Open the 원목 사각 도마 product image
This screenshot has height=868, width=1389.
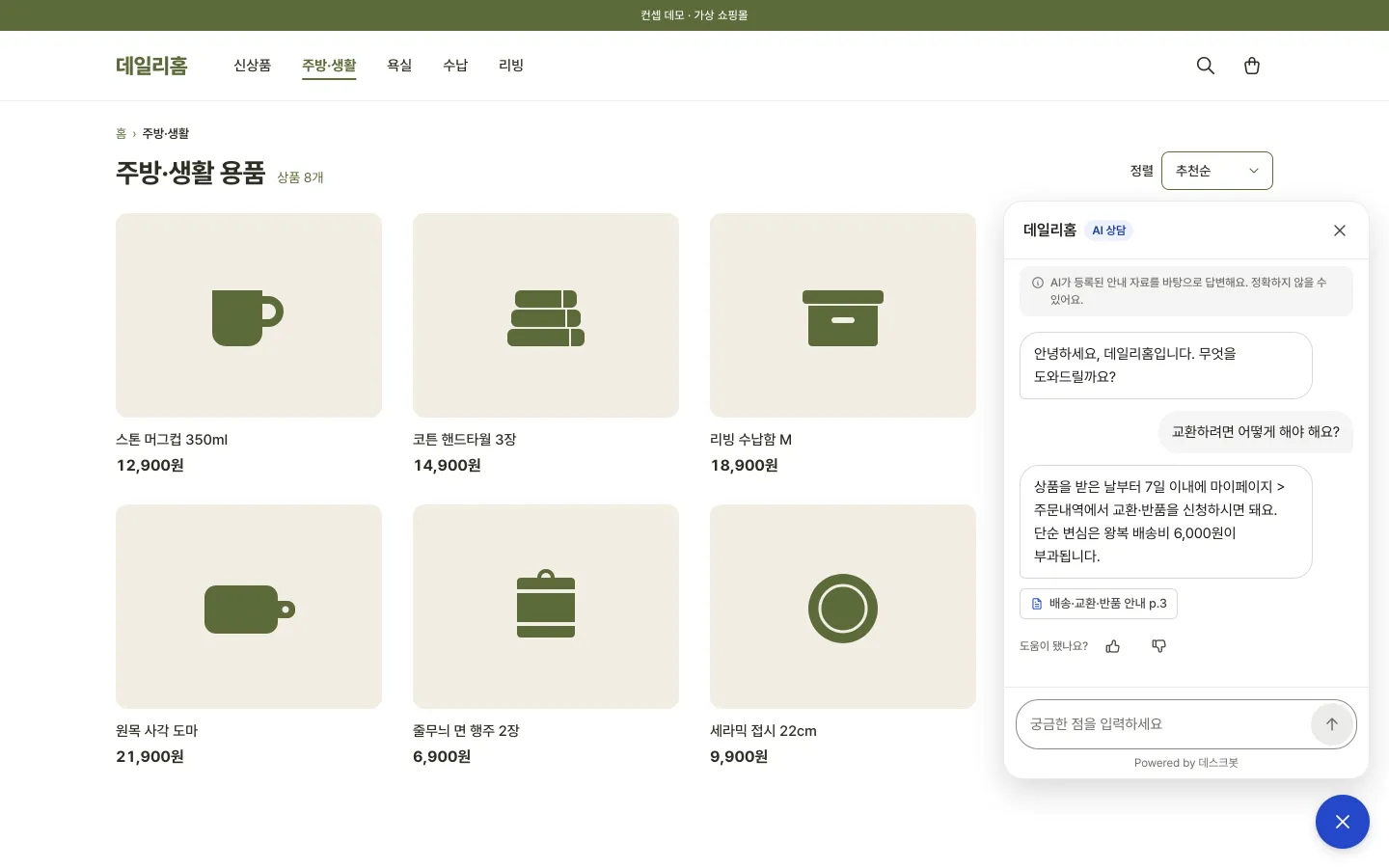[x=249, y=607]
